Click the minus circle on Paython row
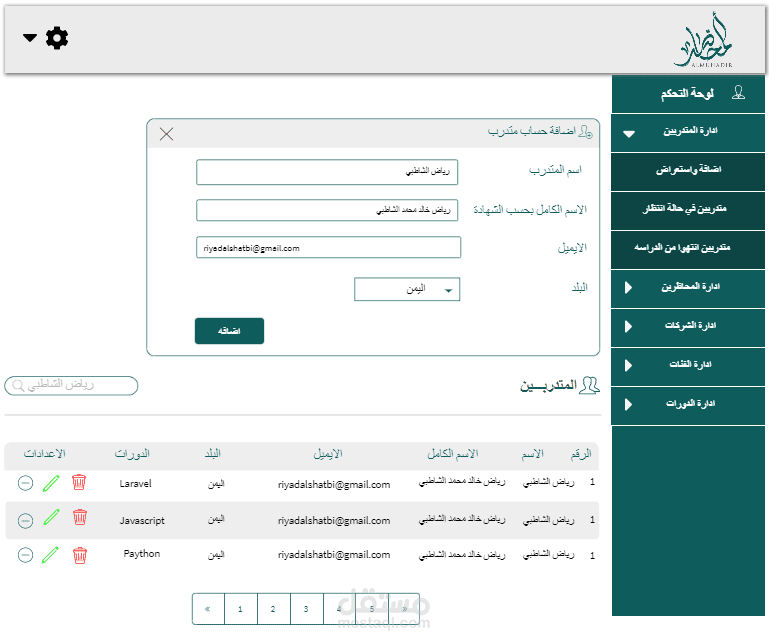The image size is (769, 644). 26,555
